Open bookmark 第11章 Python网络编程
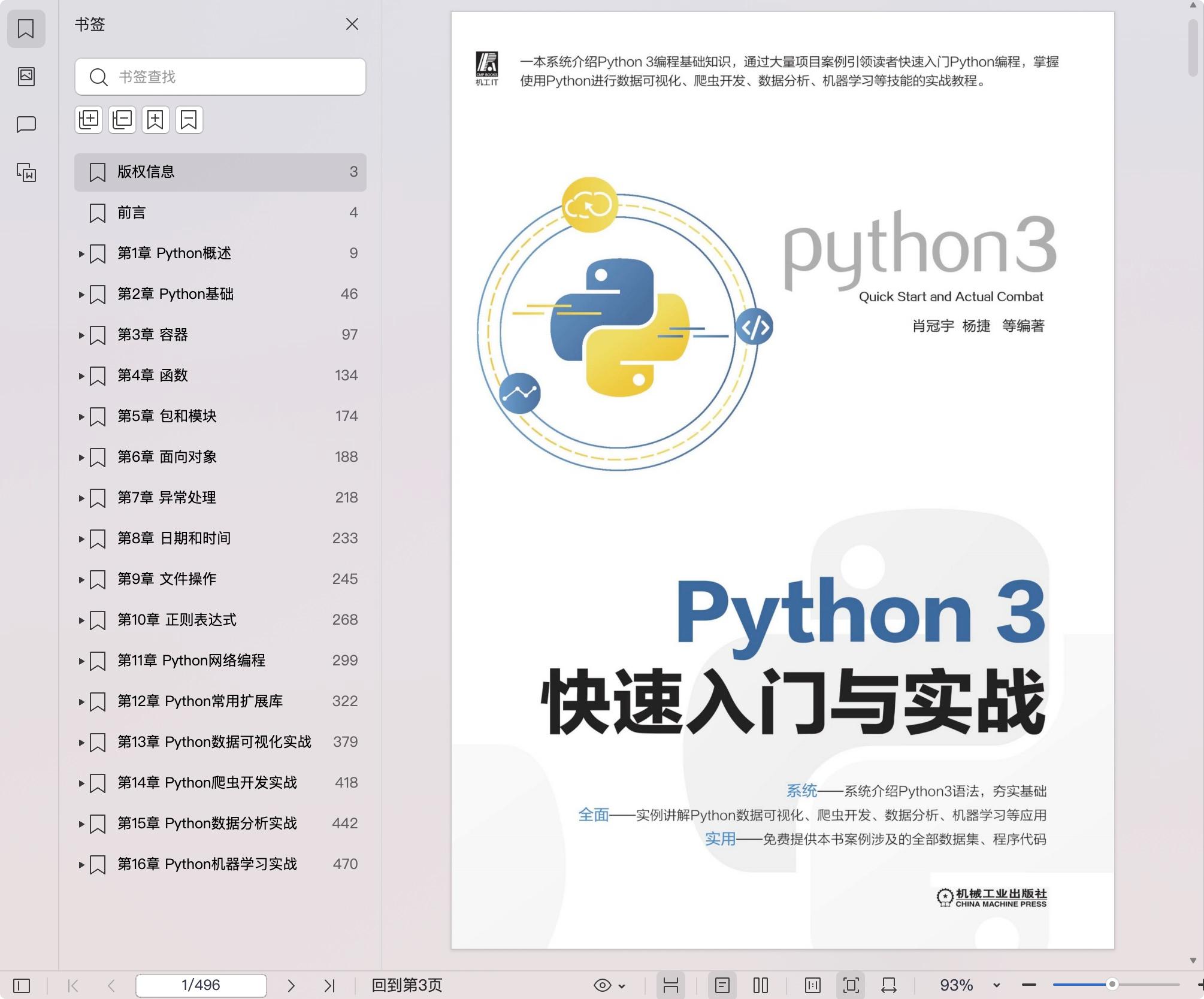Screen dimensions: 1204x999 (220, 661)
